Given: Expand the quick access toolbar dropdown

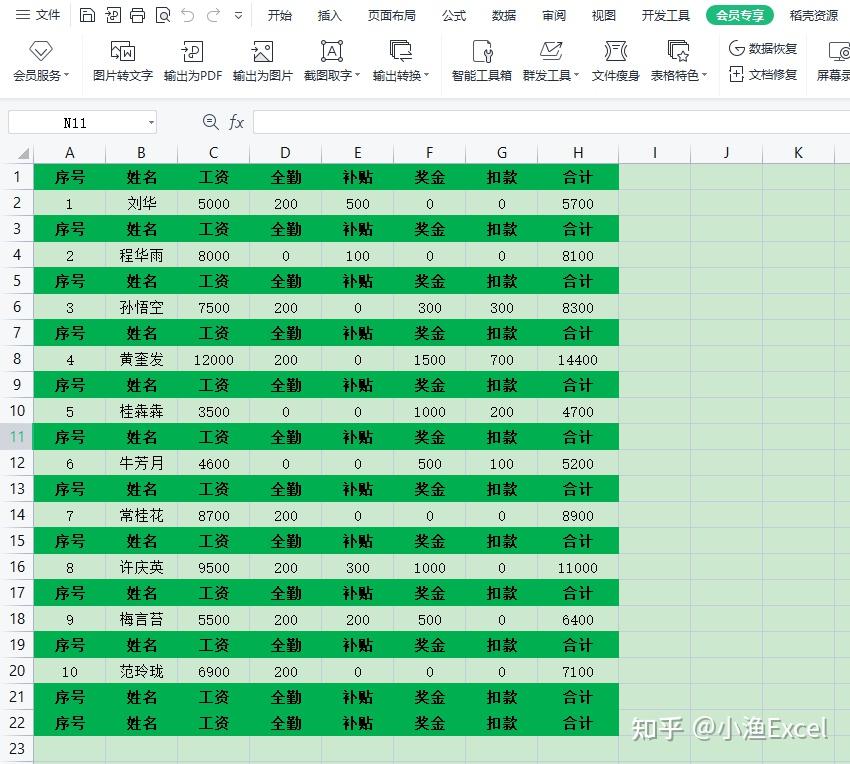Looking at the screenshot, I should (x=238, y=16).
